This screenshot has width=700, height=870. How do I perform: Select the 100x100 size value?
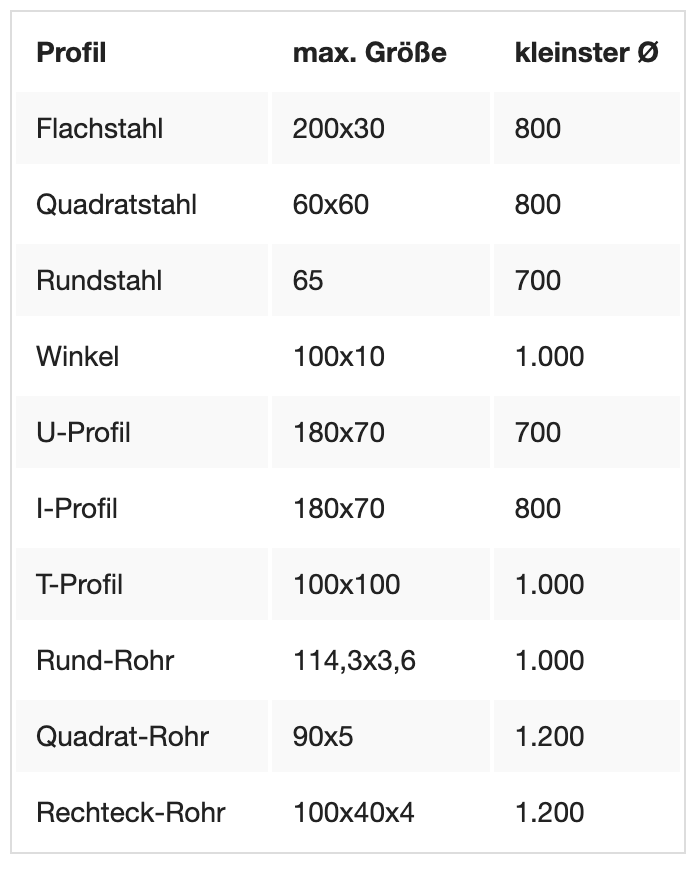(x=346, y=585)
